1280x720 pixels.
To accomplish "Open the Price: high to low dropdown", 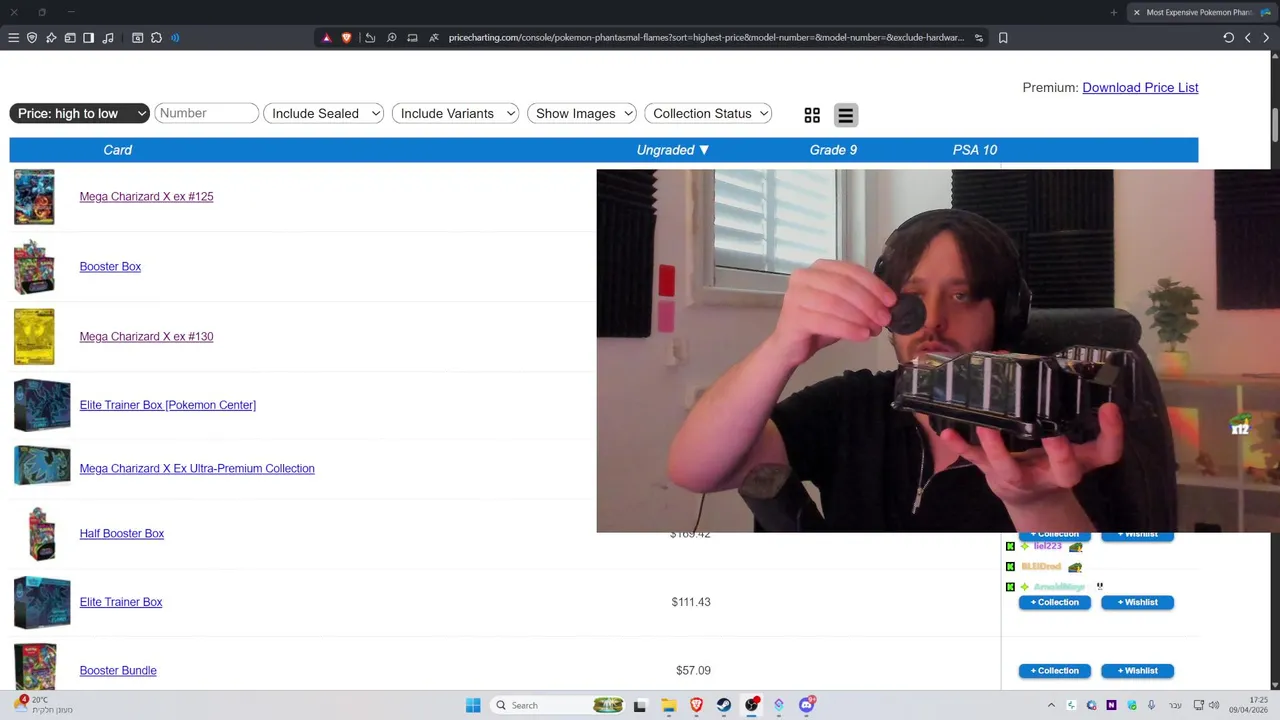I will point(80,113).
